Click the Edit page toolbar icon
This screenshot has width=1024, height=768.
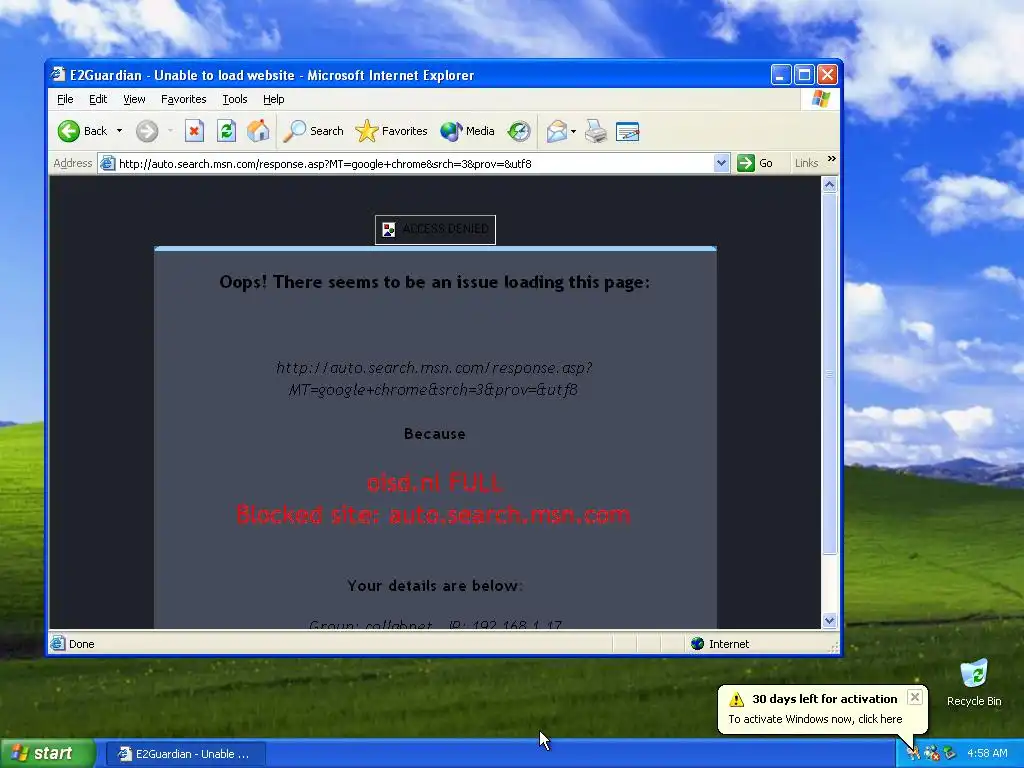(628, 131)
